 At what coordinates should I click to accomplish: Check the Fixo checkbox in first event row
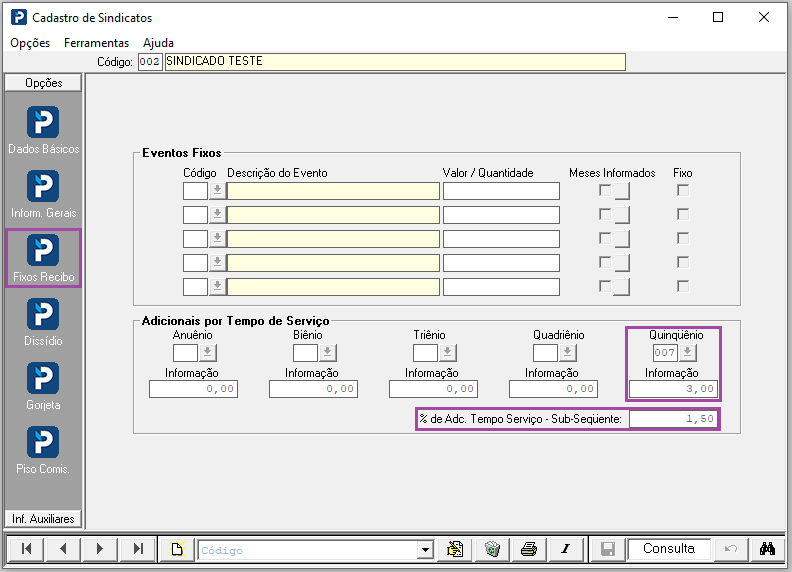coord(683,190)
